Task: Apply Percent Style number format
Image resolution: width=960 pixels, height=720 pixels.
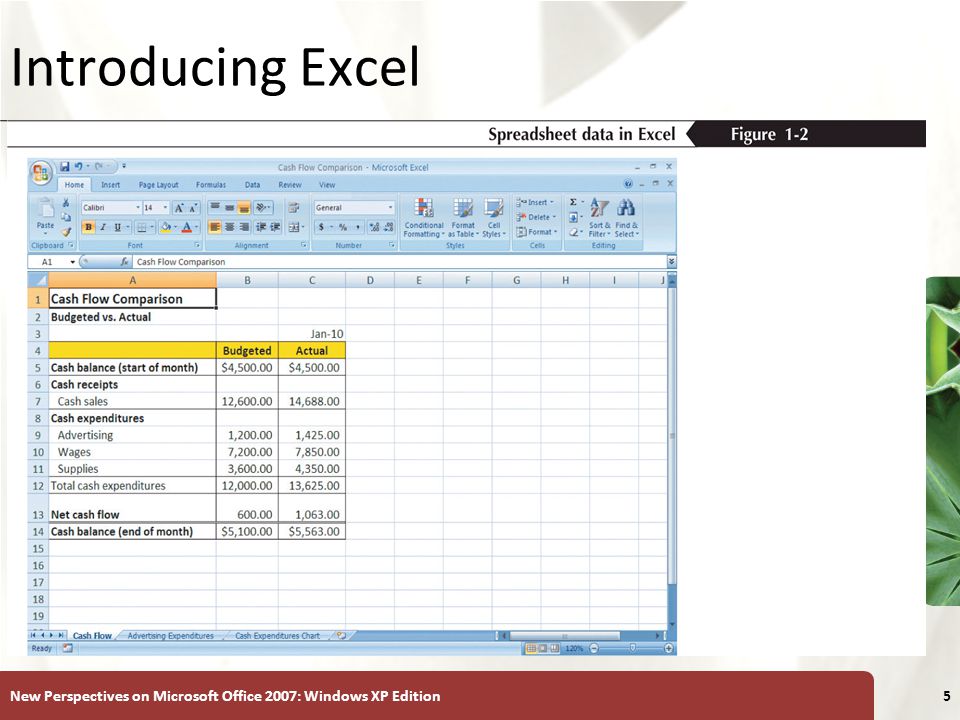Action: click(343, 227)
